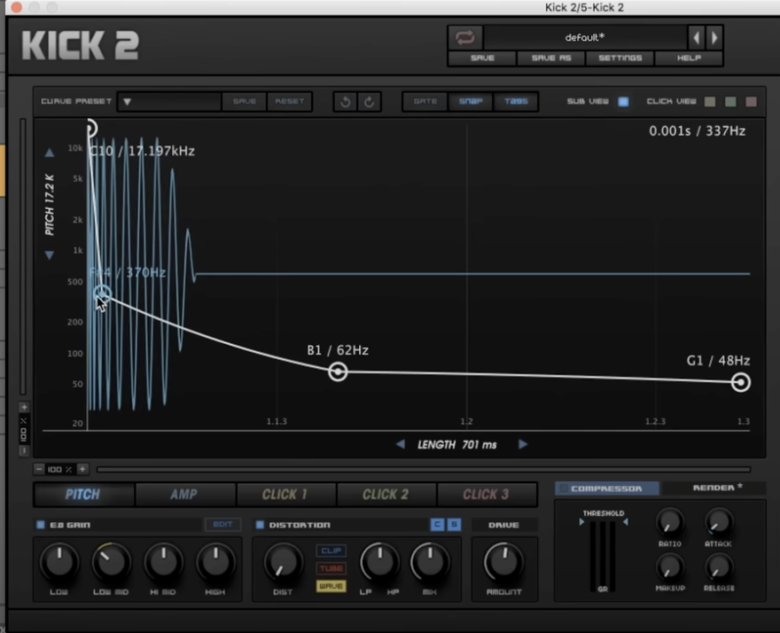The image size is (780, 633).
Task: Click horizontal zoom minus button
Action: (39, 469)
